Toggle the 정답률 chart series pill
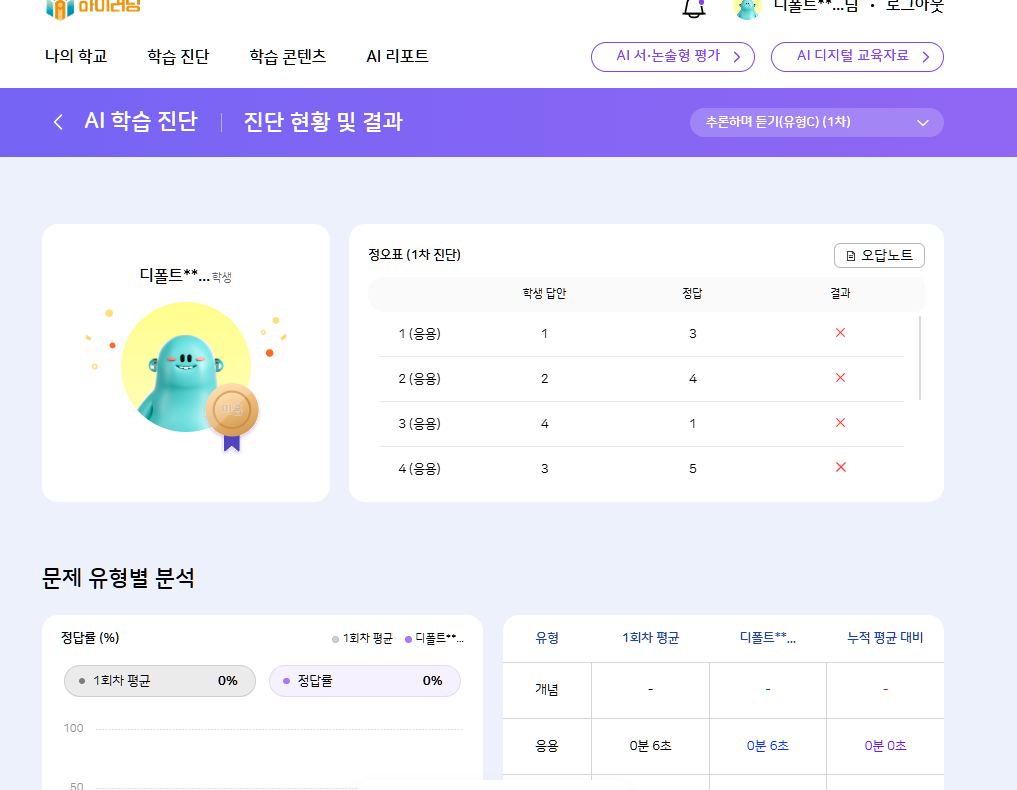This screenshot has height=790, width=1017. [x=364, y=681]
